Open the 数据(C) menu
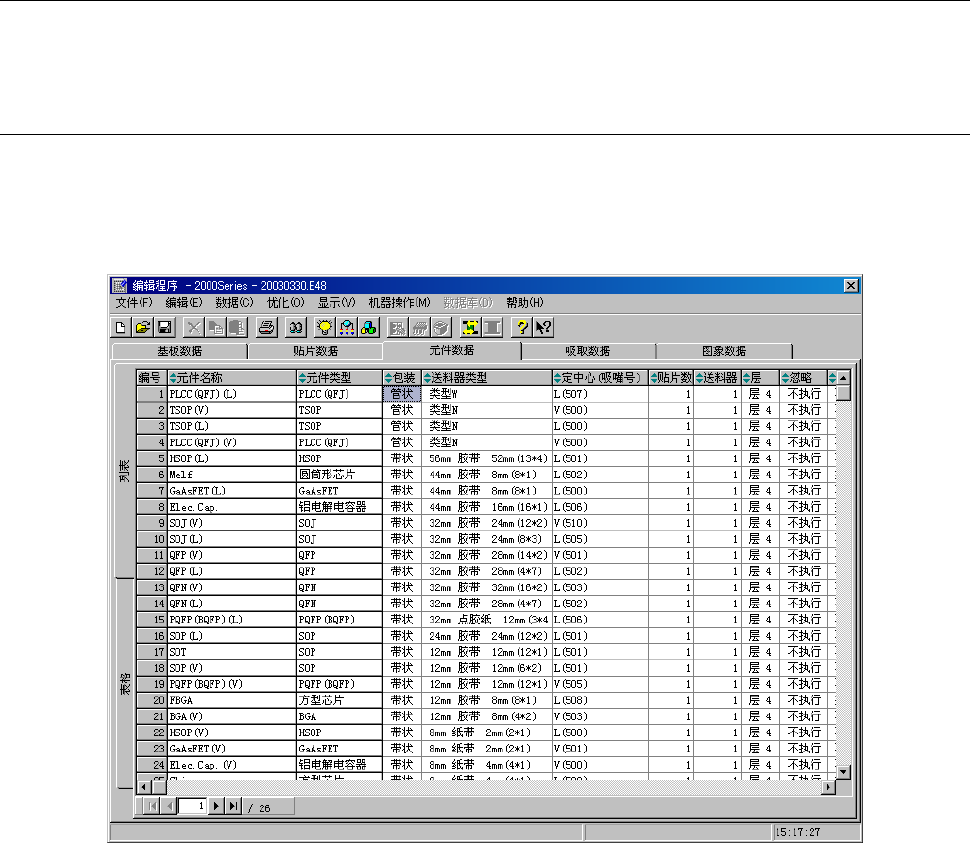 pyautogui.click(x=234, y=302)
